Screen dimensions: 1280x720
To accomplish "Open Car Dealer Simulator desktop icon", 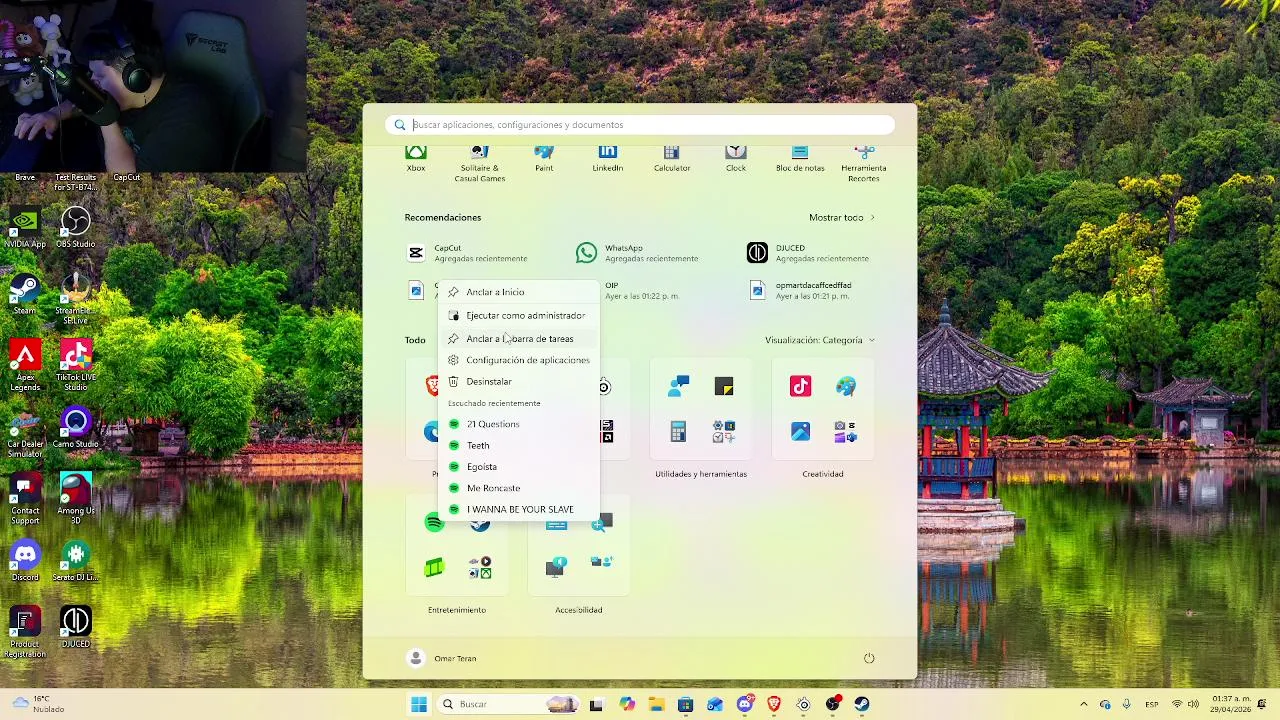I will (25, 433).
